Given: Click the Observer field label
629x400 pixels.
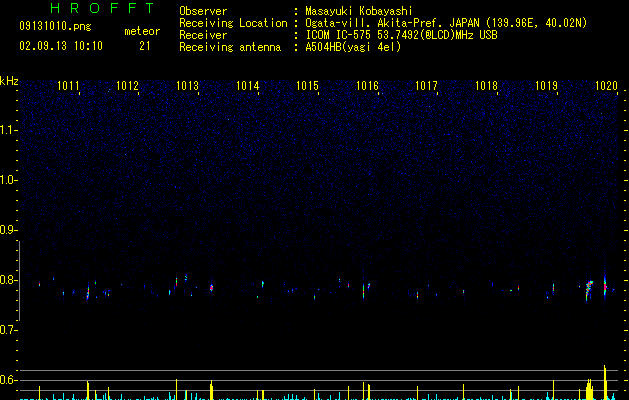Looking at the screenshot, I should [x=203, y=11].
